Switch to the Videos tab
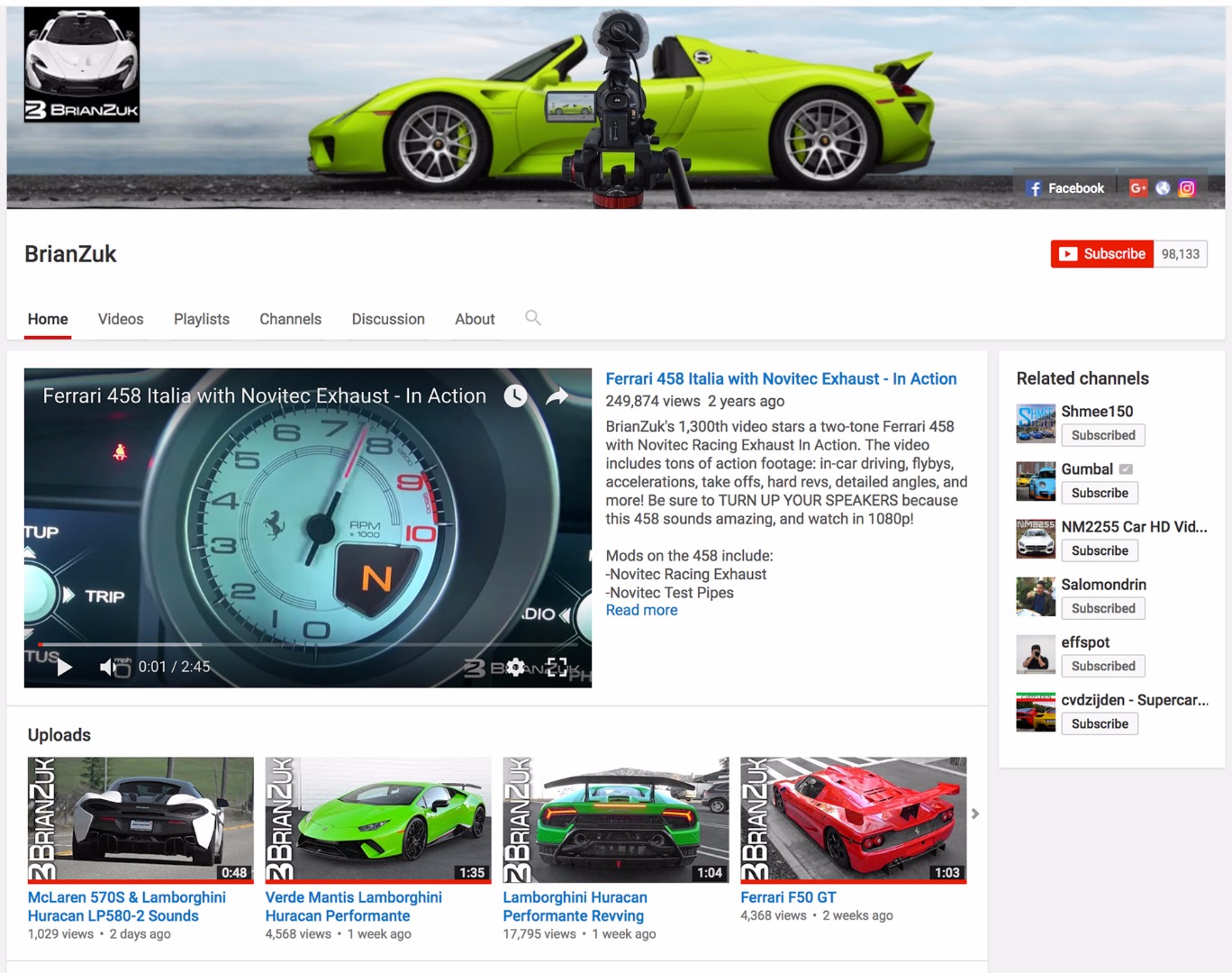This screenshot has height=973, width=1232. (x=121, y=319)
